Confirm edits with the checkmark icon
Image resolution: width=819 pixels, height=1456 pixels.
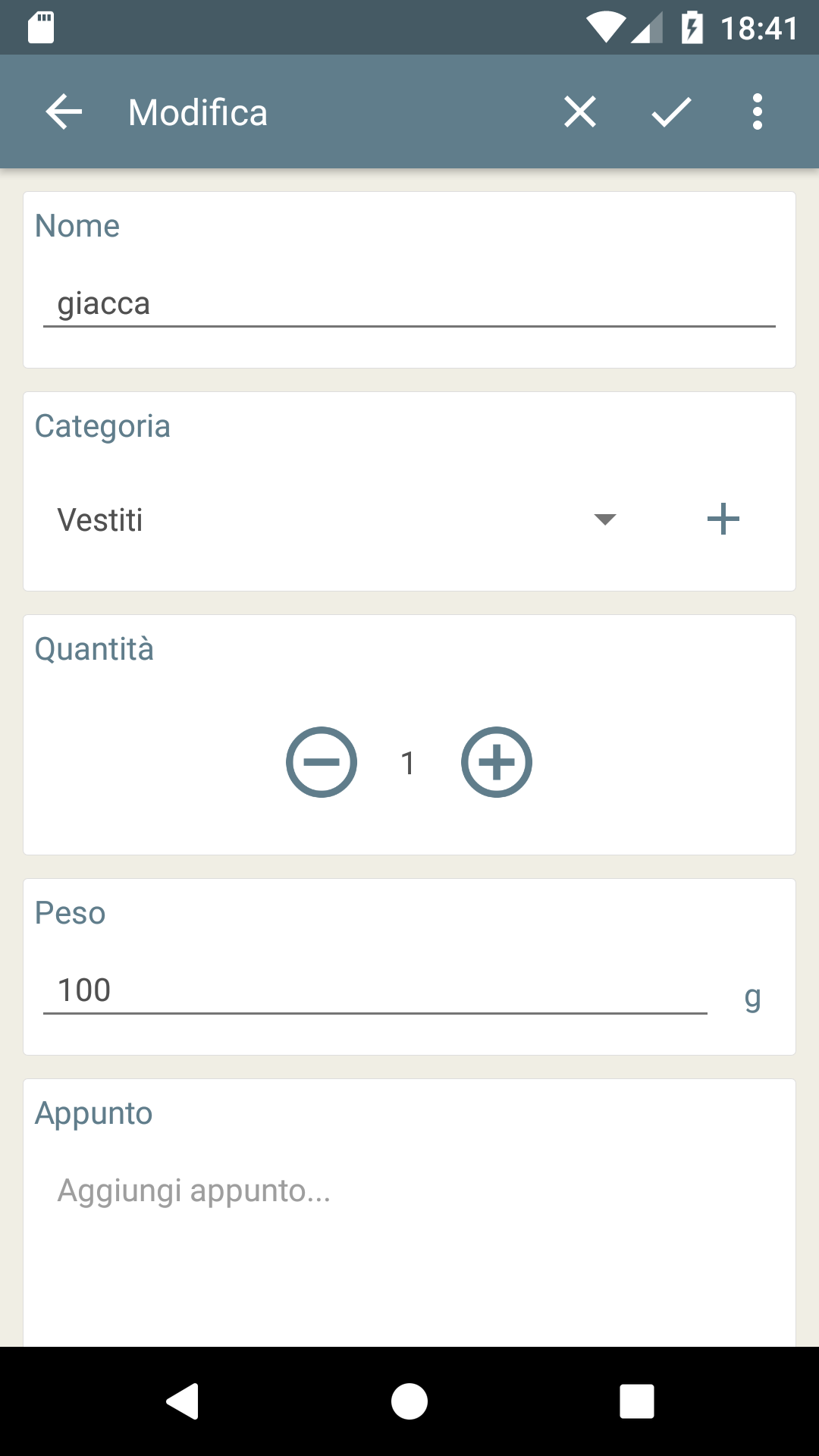click(671, 112)
